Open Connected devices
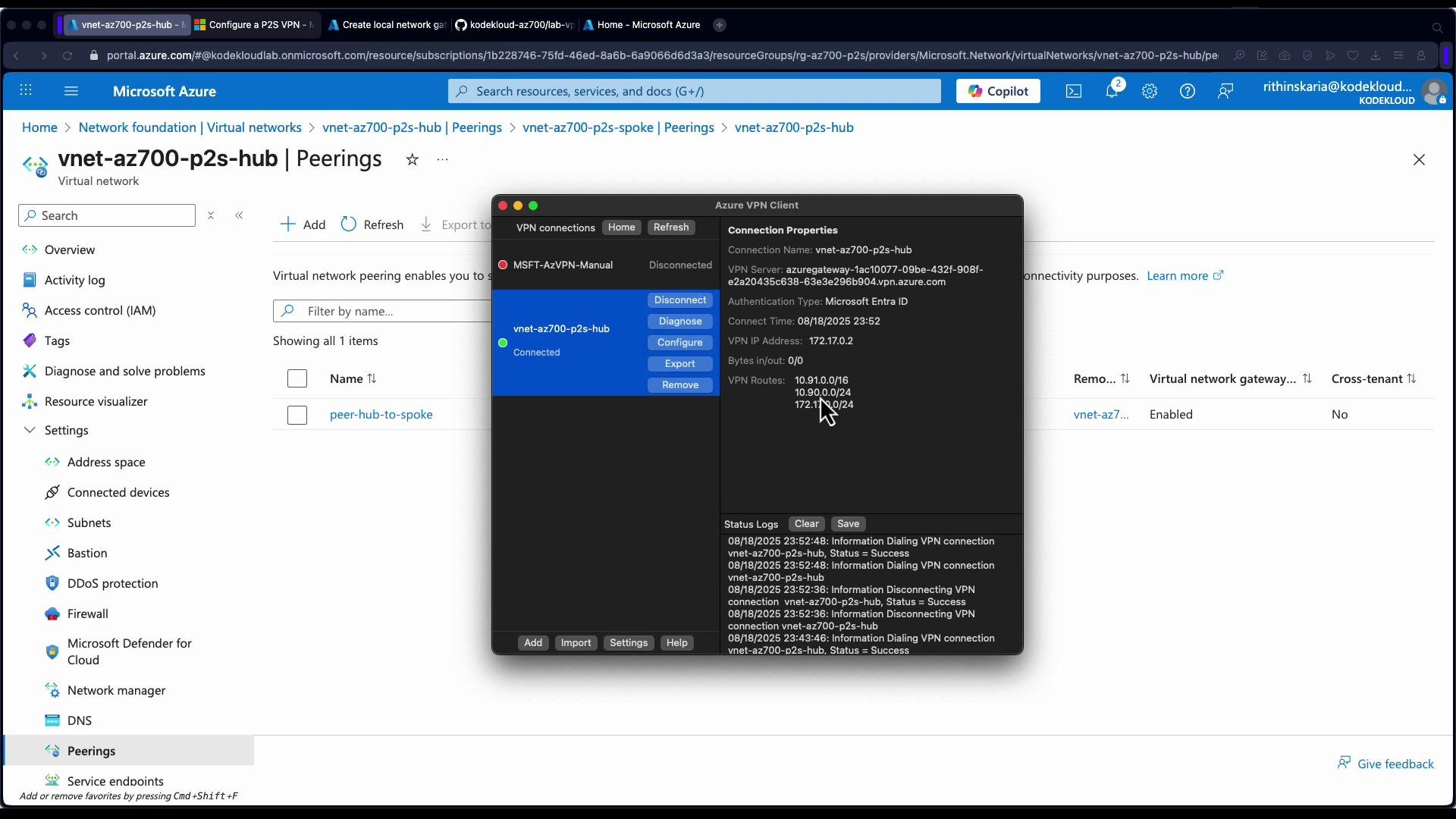This screenshot has width=1456, height=819. point(118,492)
